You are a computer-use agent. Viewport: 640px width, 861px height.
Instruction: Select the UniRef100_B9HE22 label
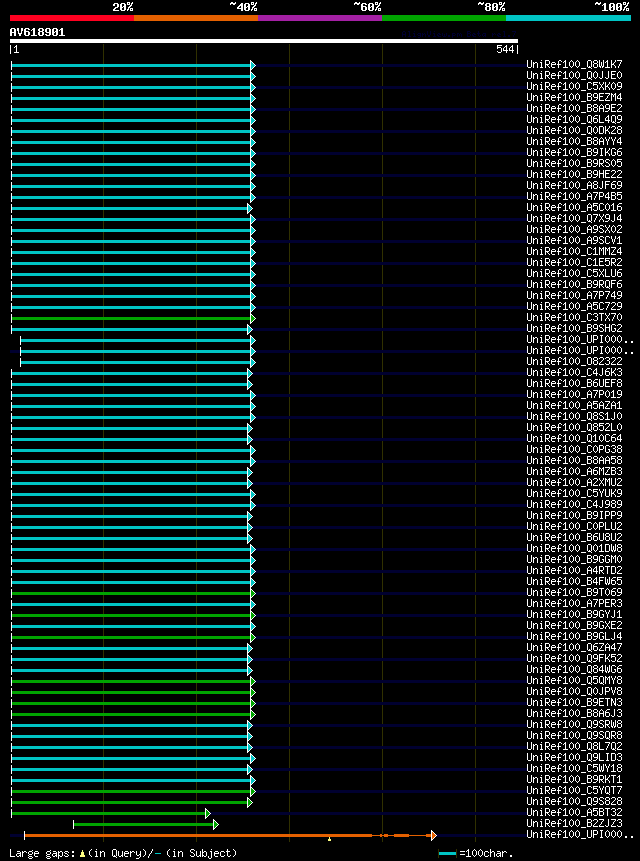[x=574, y=174]
